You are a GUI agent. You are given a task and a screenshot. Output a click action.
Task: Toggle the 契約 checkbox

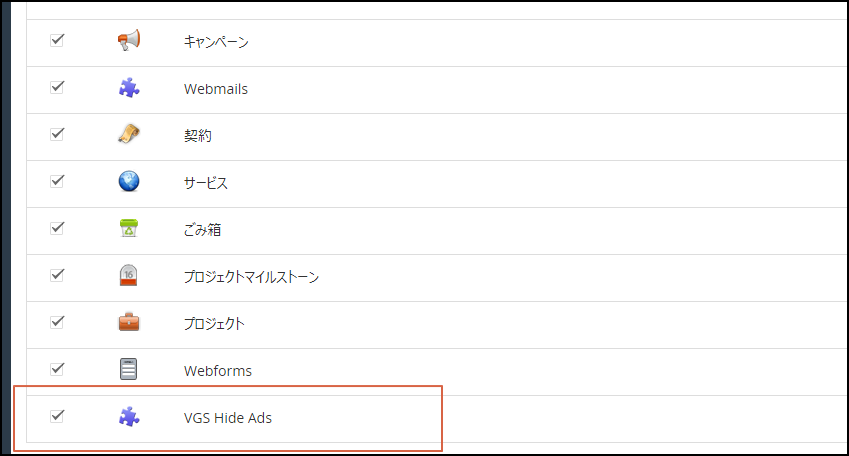point(57,134)
